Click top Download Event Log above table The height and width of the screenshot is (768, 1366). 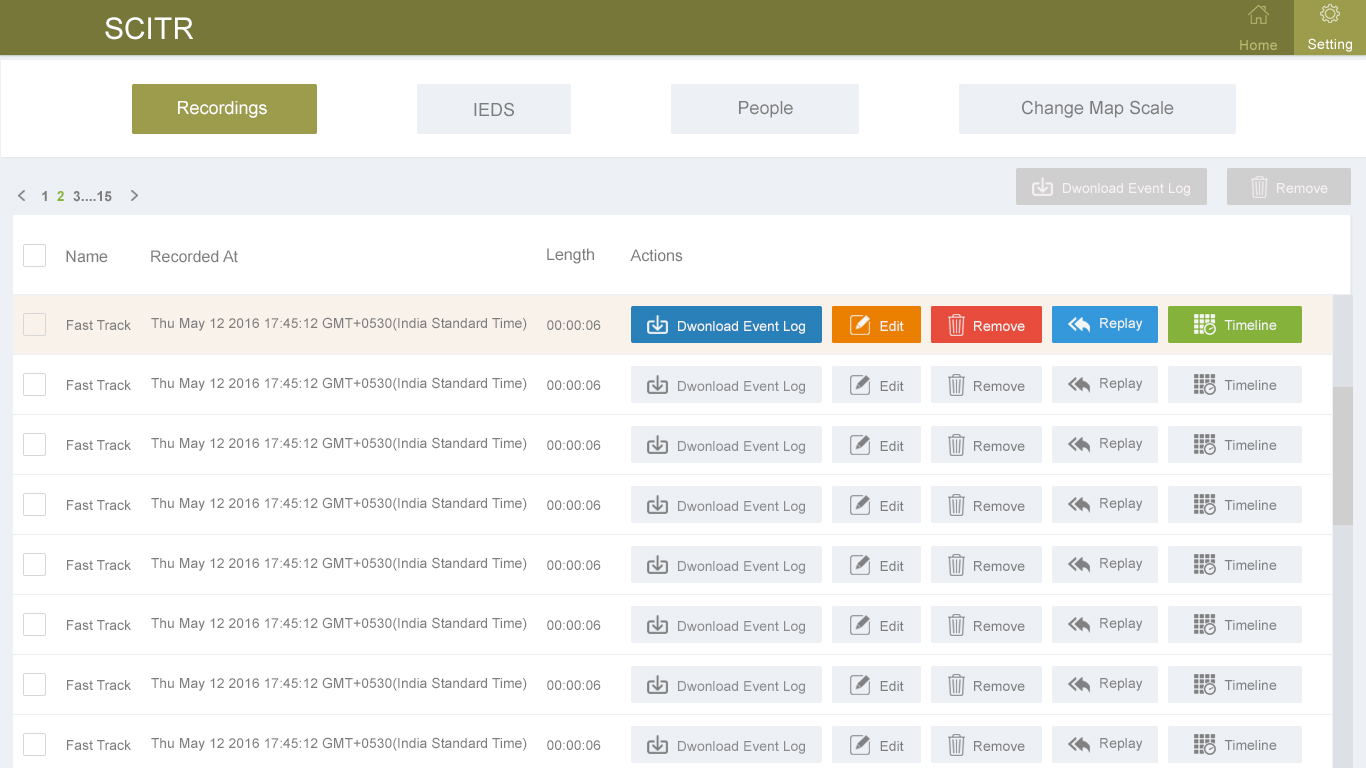pos(1111,187)
